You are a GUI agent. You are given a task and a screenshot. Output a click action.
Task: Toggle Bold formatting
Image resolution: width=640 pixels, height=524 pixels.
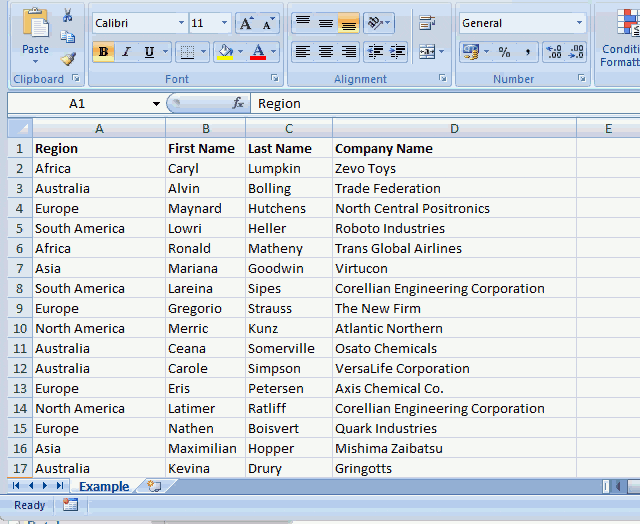point(103,52)
